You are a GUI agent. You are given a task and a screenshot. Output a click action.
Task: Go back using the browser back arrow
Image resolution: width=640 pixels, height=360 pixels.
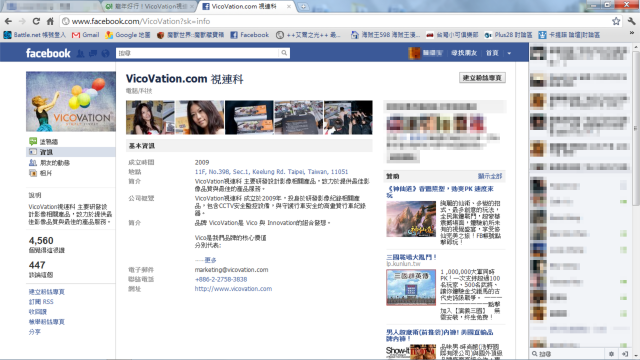pos(9,21)
